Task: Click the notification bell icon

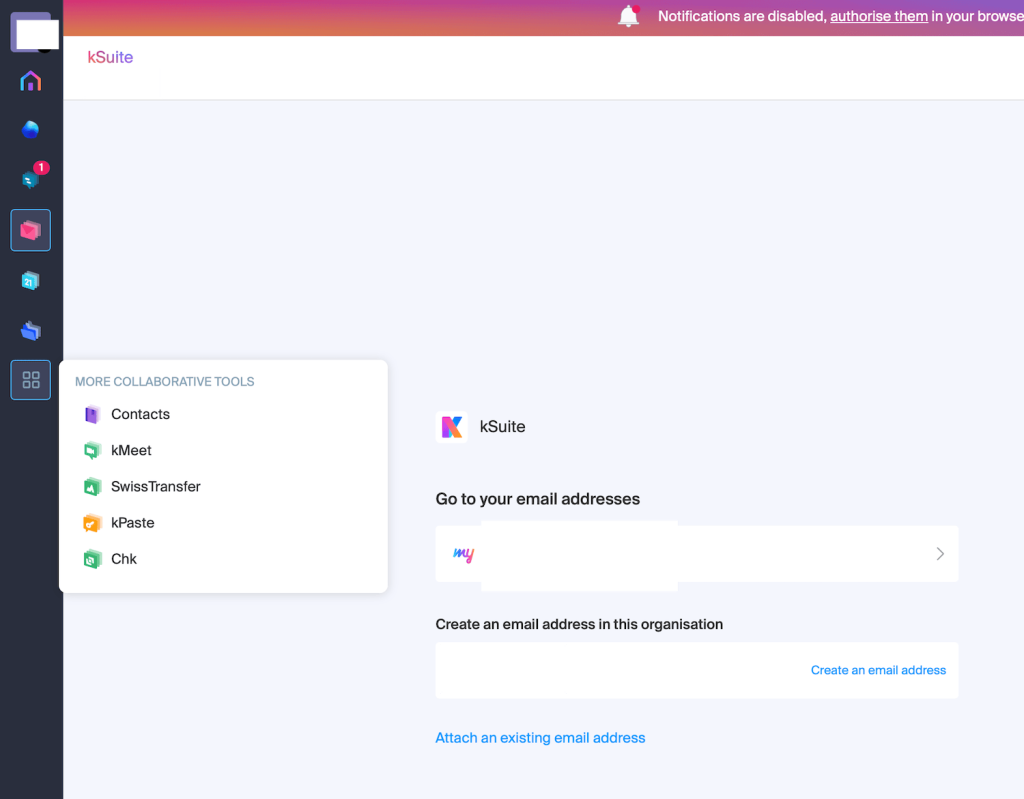Action: [x=628, y=16]
